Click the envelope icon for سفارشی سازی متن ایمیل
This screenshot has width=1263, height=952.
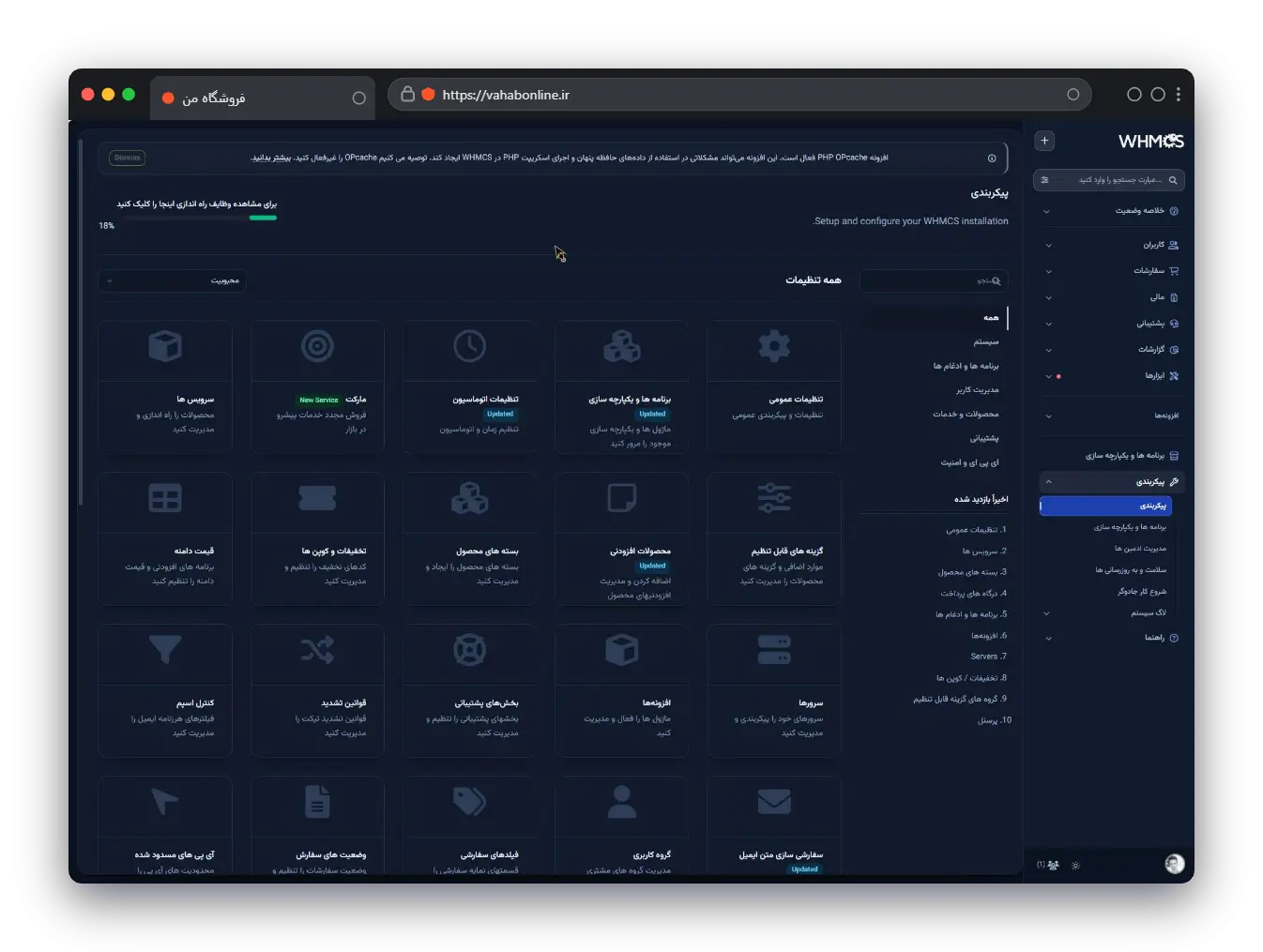774,801
